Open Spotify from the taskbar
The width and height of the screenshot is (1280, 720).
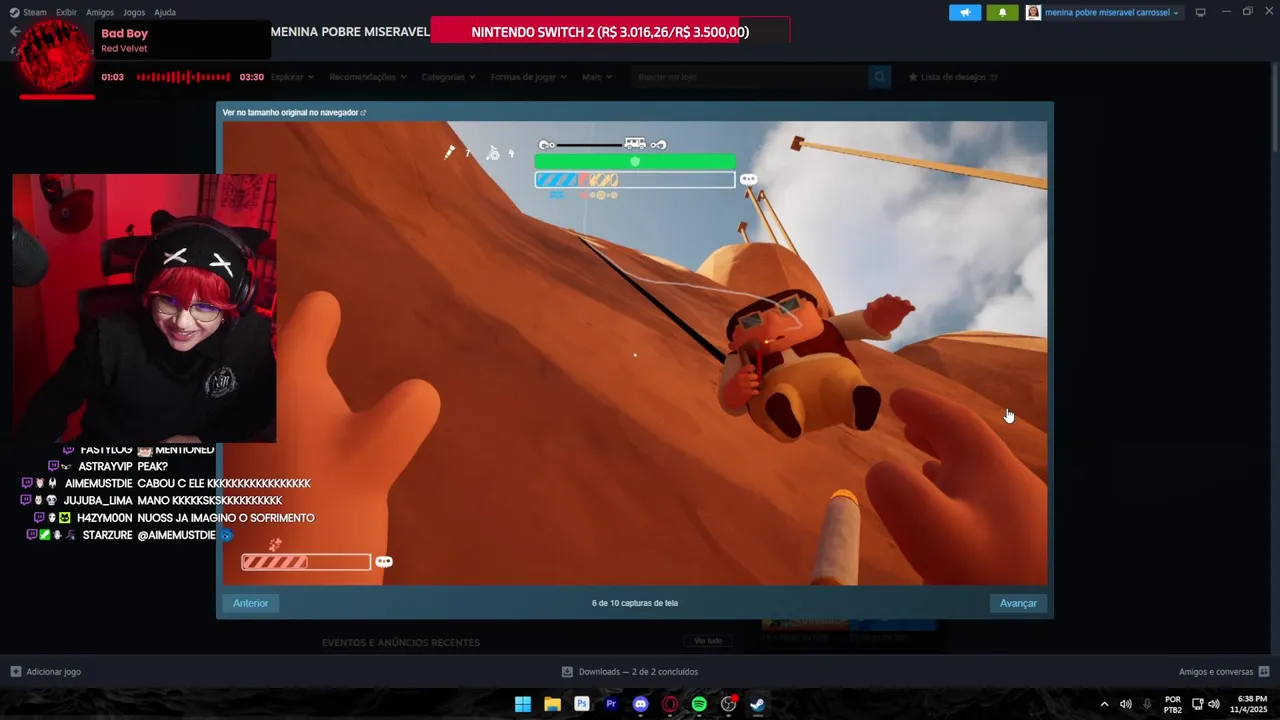tap(699, 704)
